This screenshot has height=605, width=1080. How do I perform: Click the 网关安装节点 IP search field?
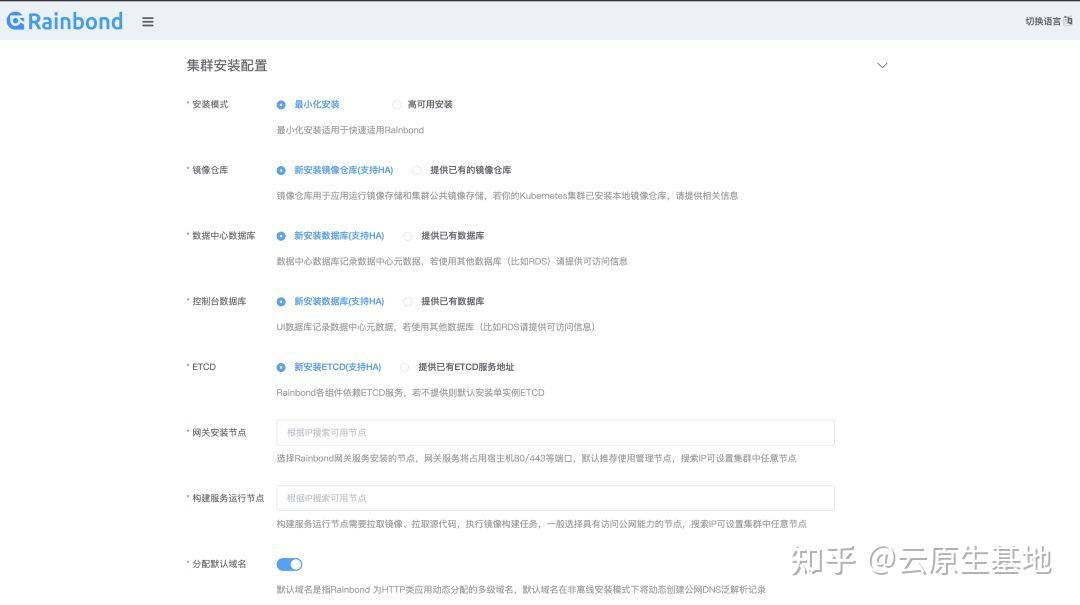[x=555, y=432]
